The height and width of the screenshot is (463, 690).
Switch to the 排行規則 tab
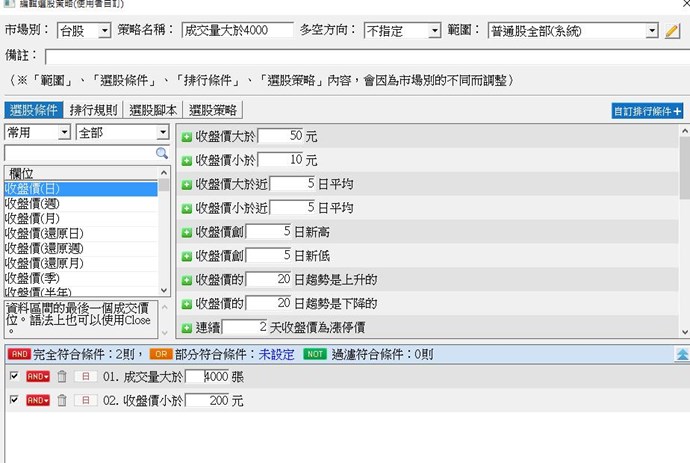tap(93, 110)
